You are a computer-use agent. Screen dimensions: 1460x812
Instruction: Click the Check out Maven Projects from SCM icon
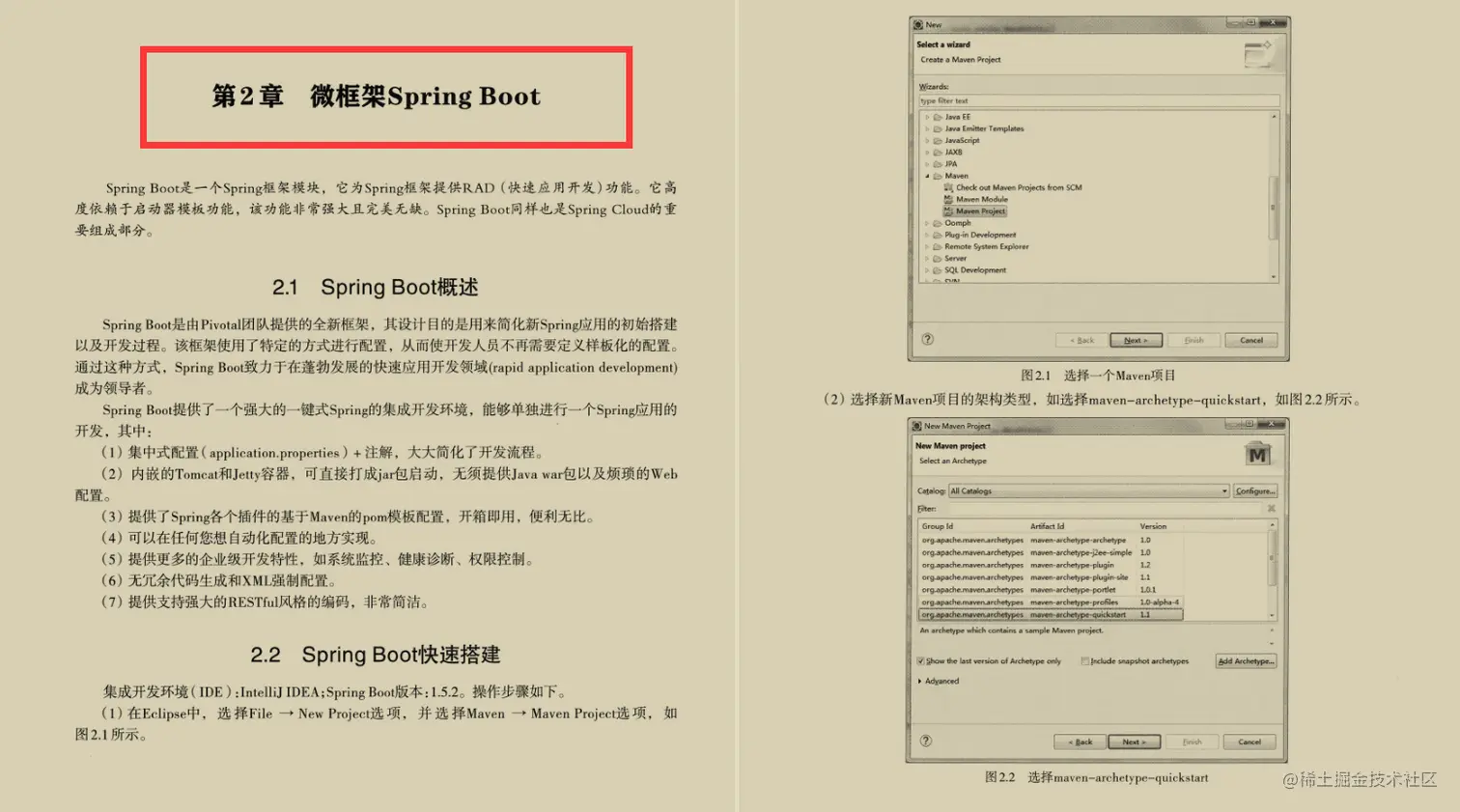[948, 187]
